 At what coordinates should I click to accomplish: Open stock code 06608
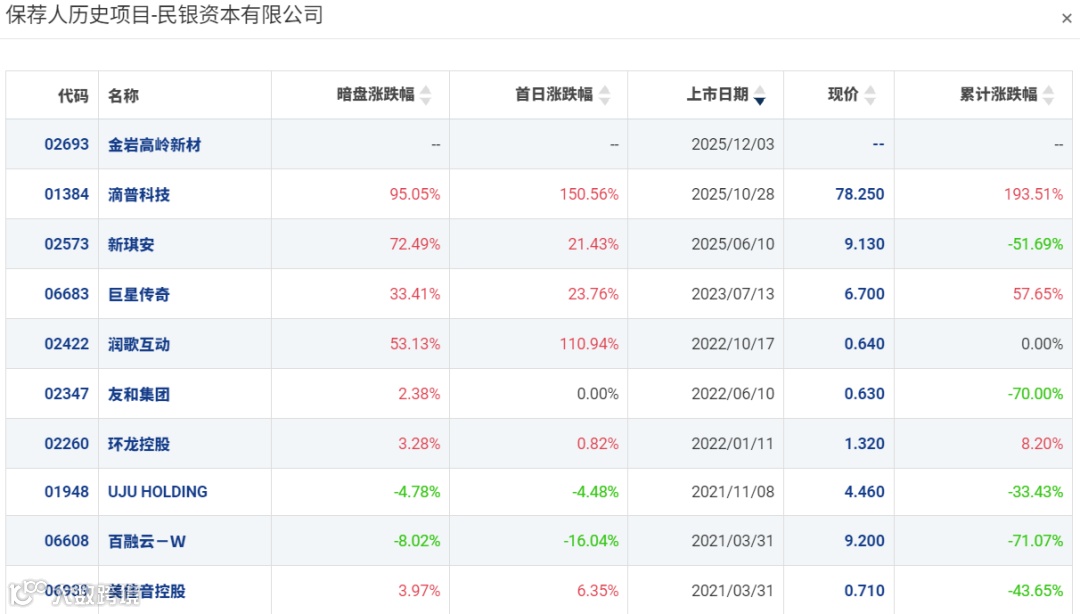[67, 541]
